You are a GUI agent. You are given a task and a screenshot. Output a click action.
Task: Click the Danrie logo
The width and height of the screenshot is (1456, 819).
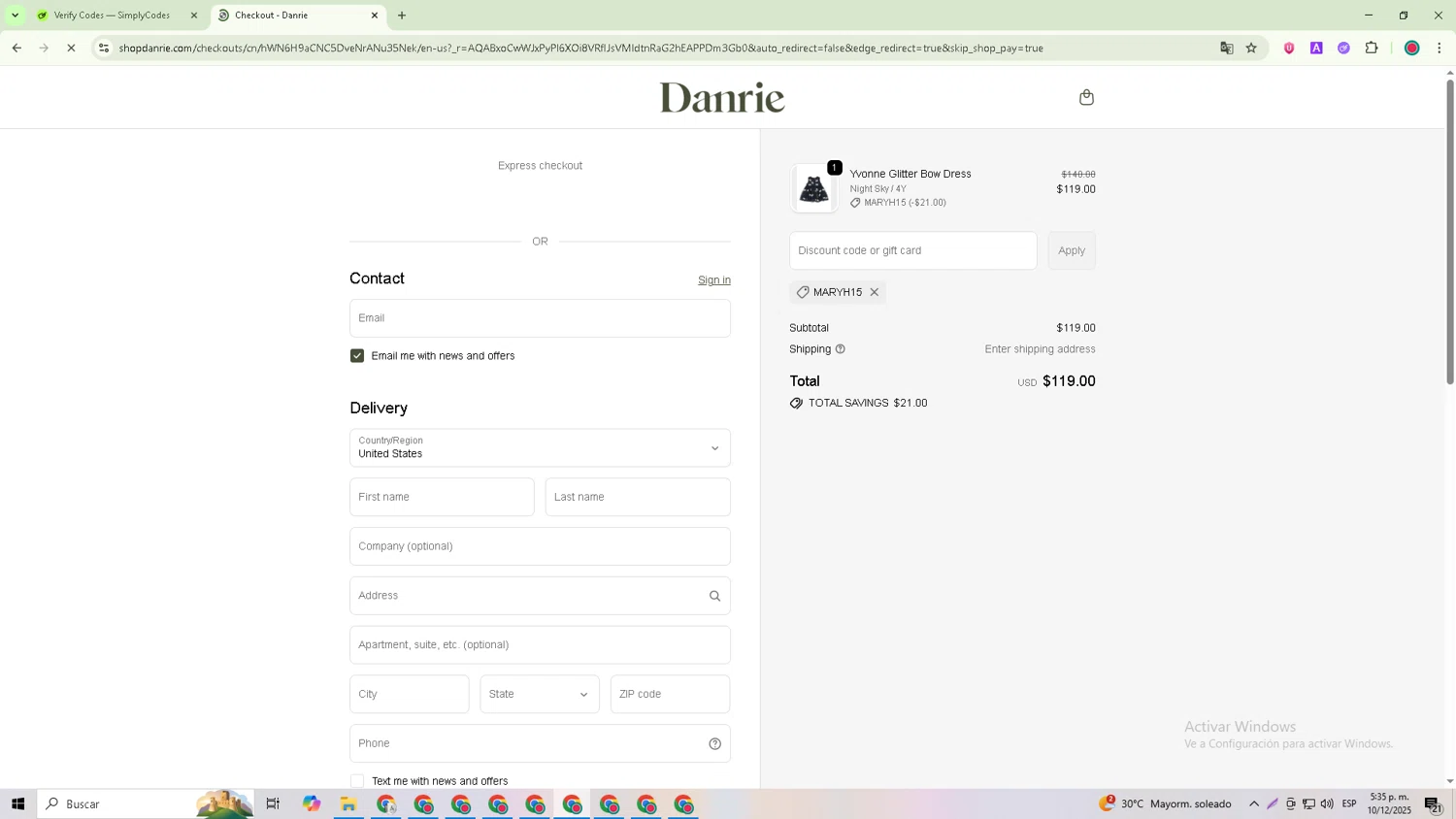point(722,97)
